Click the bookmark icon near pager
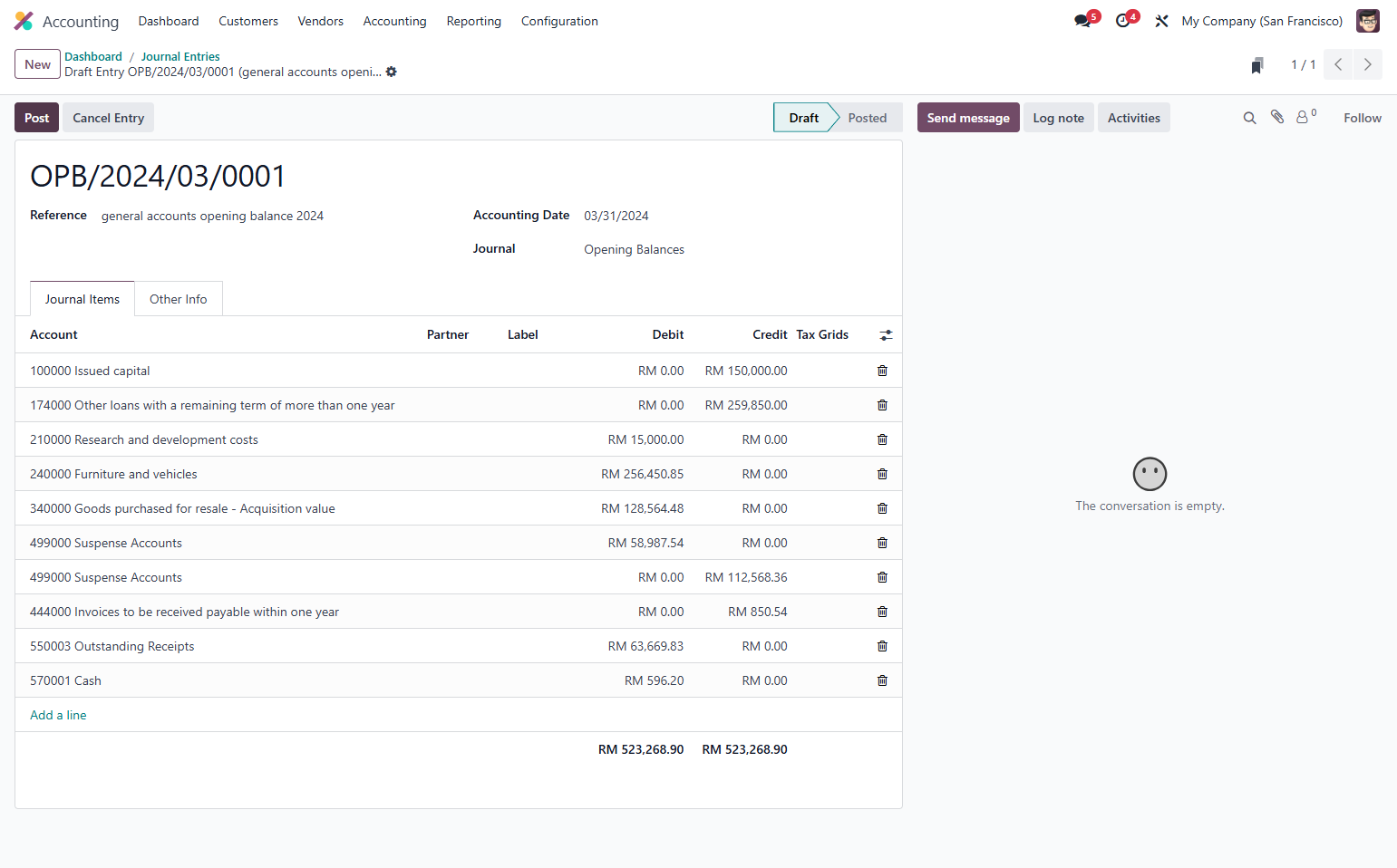 point(1257,65)
